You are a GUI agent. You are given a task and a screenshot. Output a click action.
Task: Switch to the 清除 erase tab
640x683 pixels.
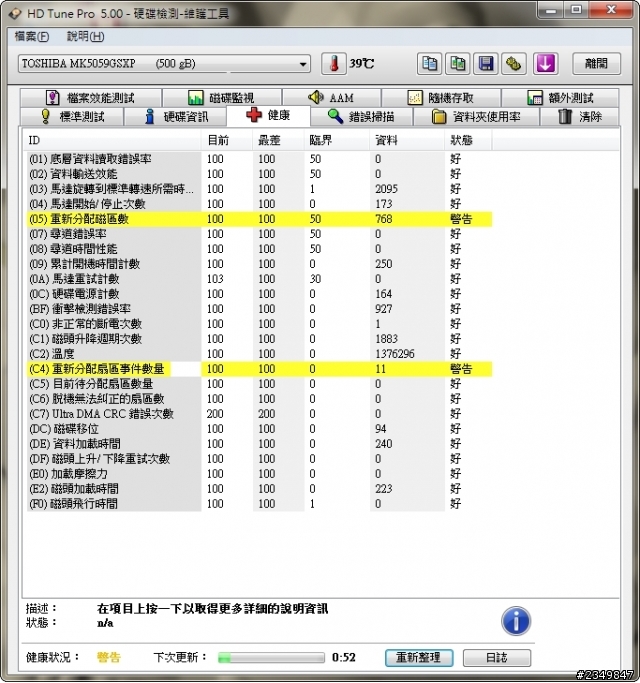(580, 117)
